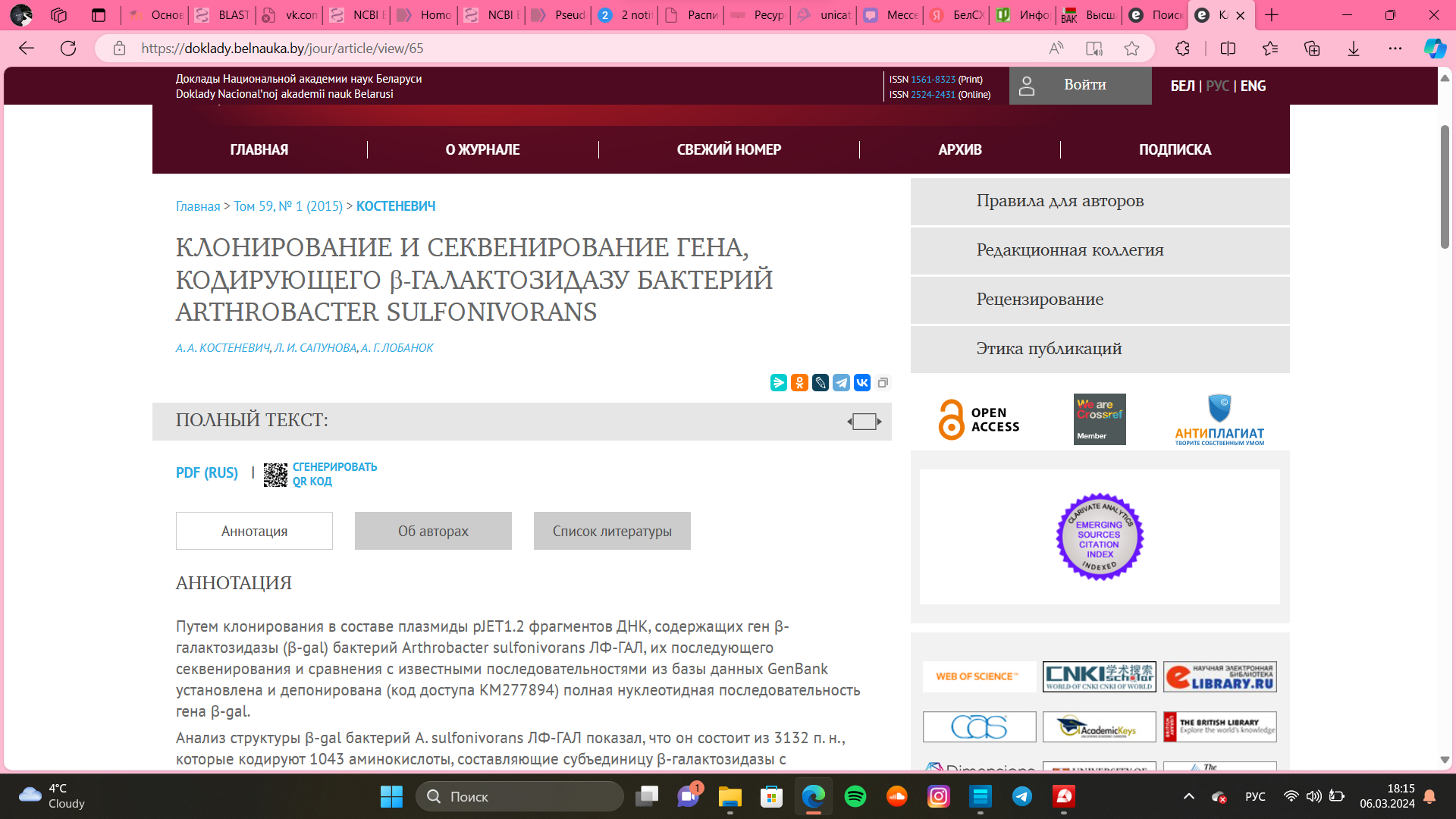Open the eLIBRARY.RU logo link

[1220, 676]
